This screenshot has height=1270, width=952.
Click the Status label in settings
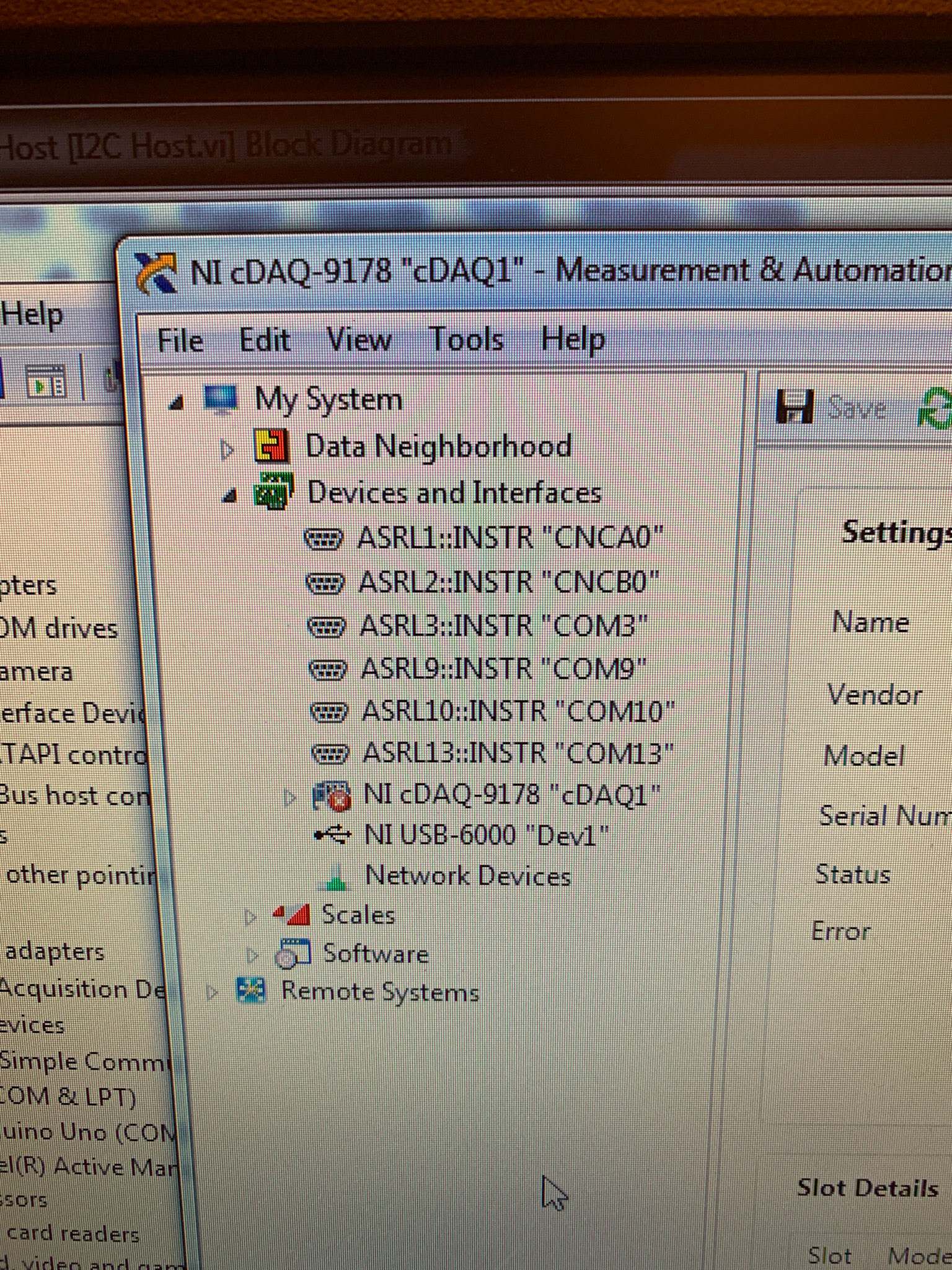coord(853,874)
